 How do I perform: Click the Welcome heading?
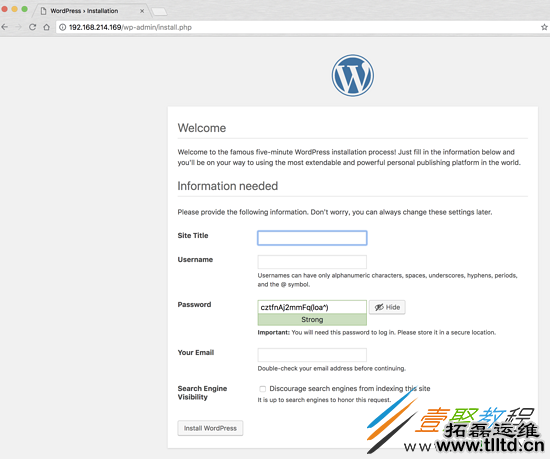(202, 128)
